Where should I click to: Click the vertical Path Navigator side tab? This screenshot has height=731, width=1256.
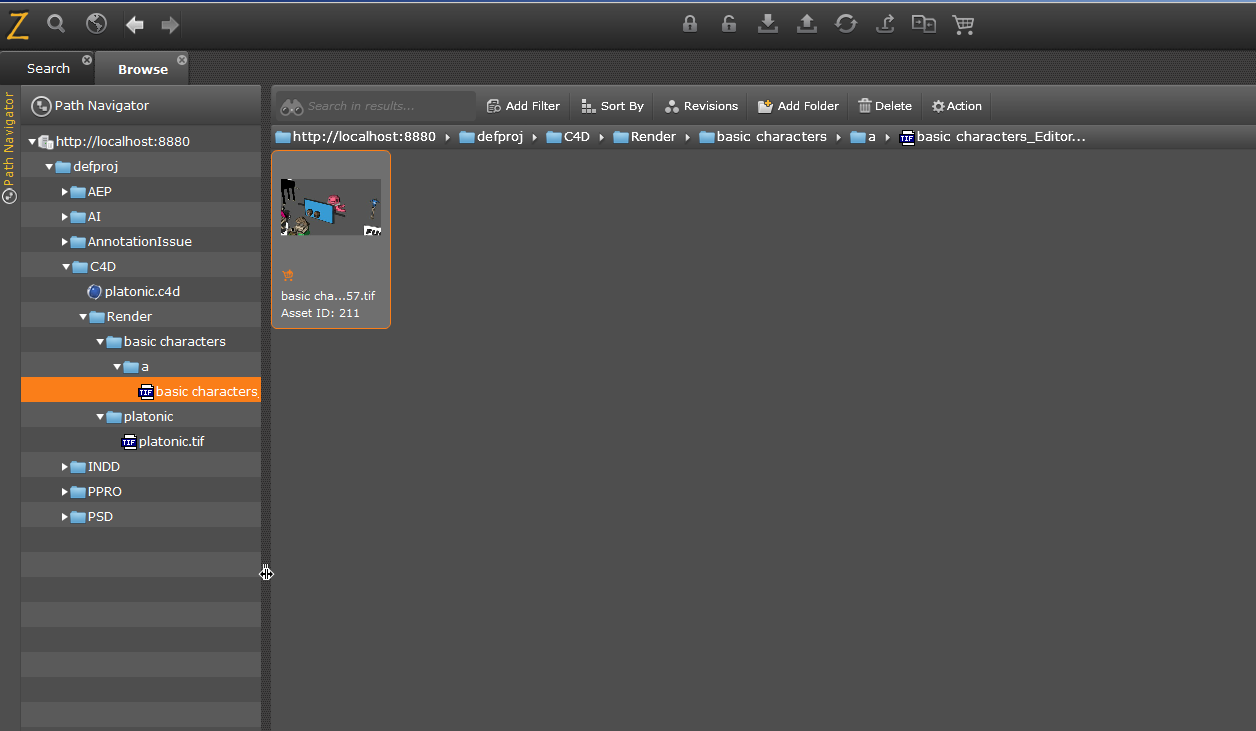click(x=10, y=146)
